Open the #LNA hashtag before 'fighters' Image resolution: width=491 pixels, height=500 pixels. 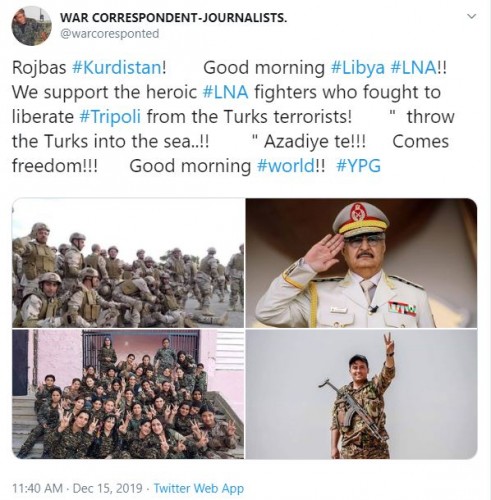pos(225,92)
